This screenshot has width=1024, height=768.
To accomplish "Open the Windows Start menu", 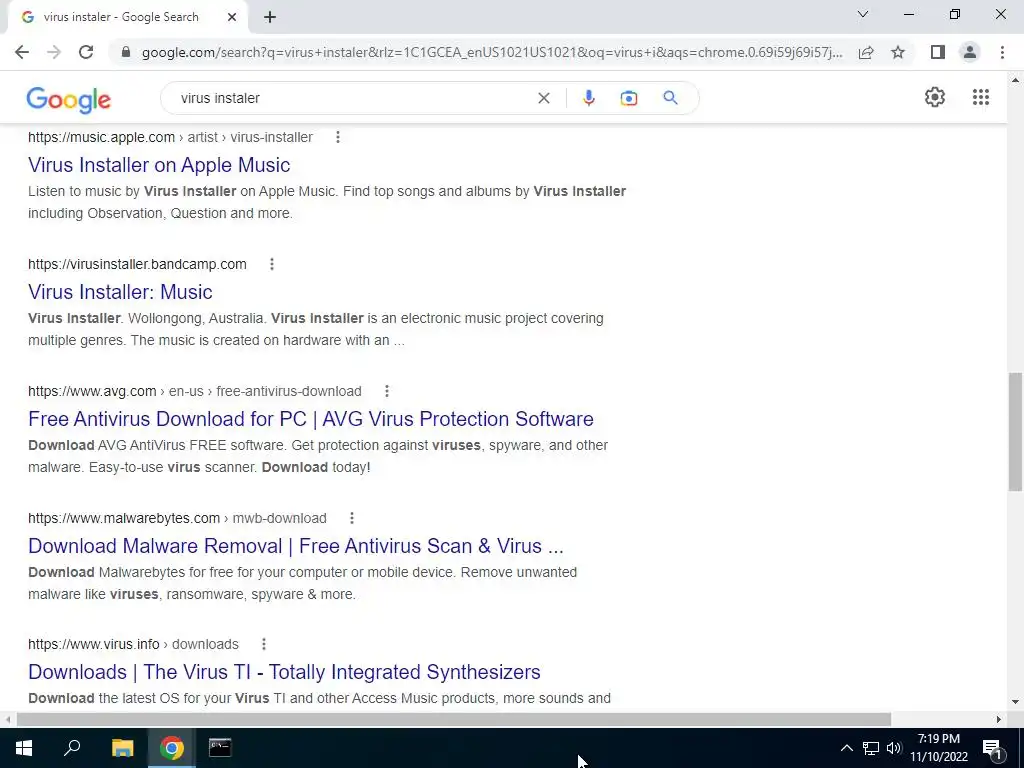I will pyautogui.click(x=24, y=748).
